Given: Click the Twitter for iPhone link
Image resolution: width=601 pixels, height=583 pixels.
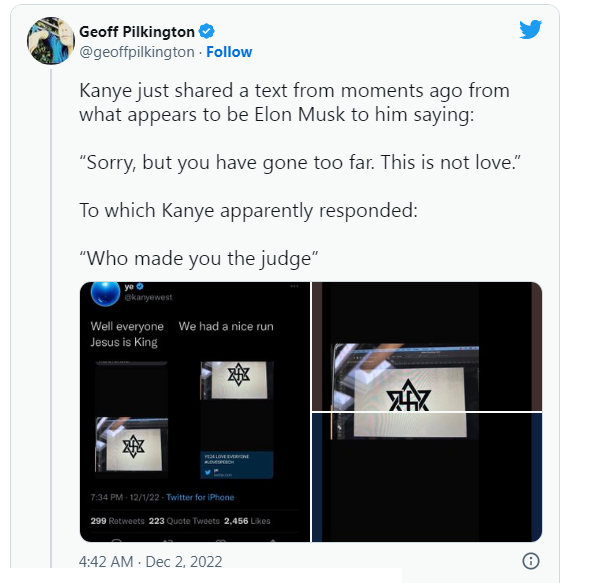Looking at the screenshot, I should coord(200,497).
